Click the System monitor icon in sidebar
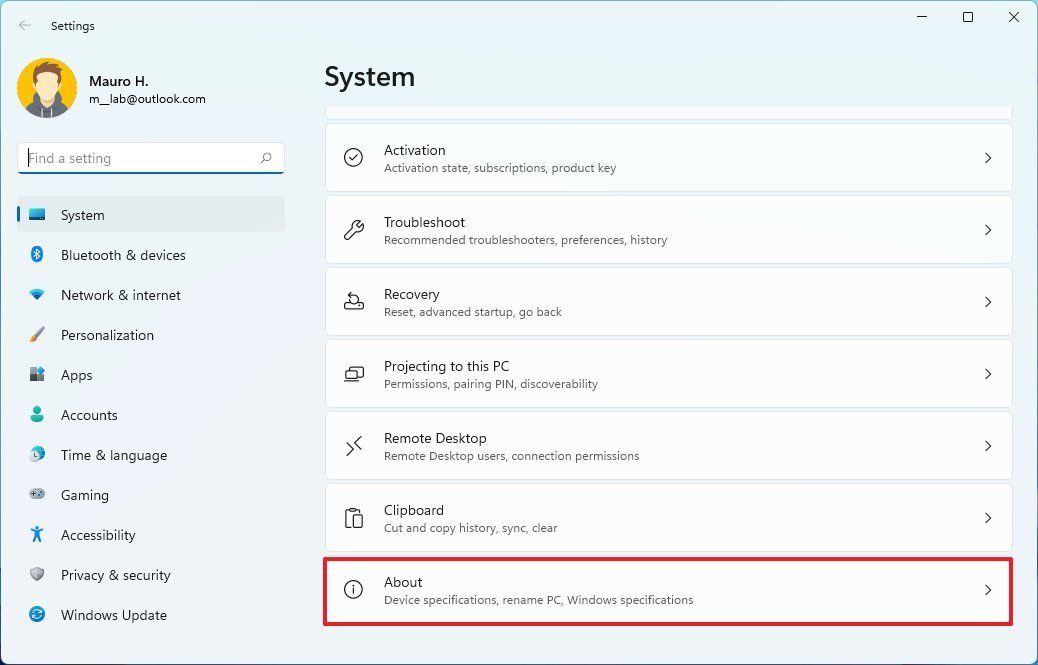The height and width of the screenshot is (665, 1038). pyautogui.click(x=37, y=214)
